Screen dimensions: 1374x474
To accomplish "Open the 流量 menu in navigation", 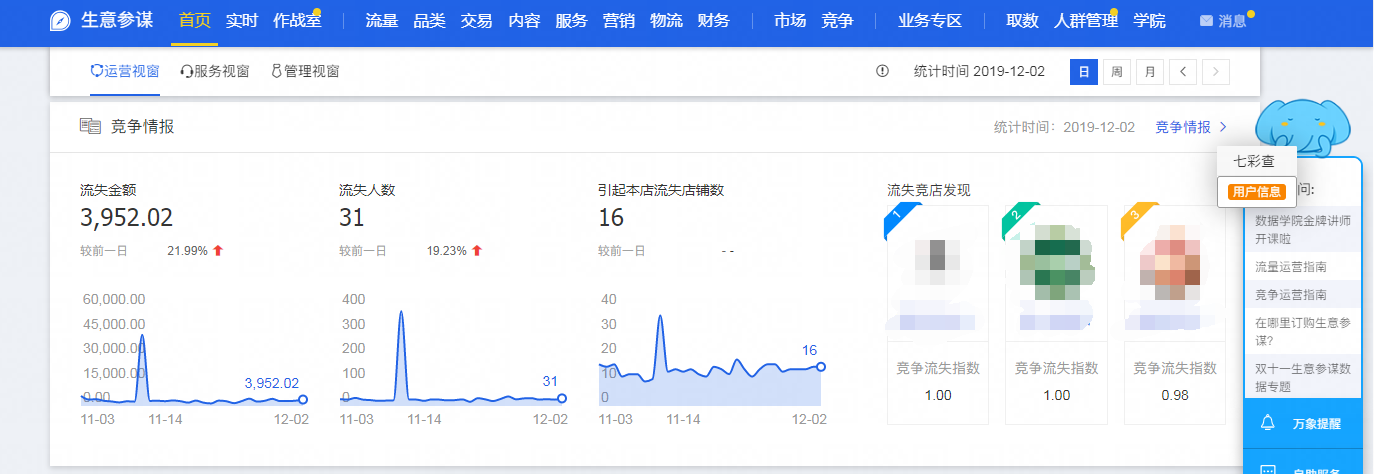I will click(381, 21).
